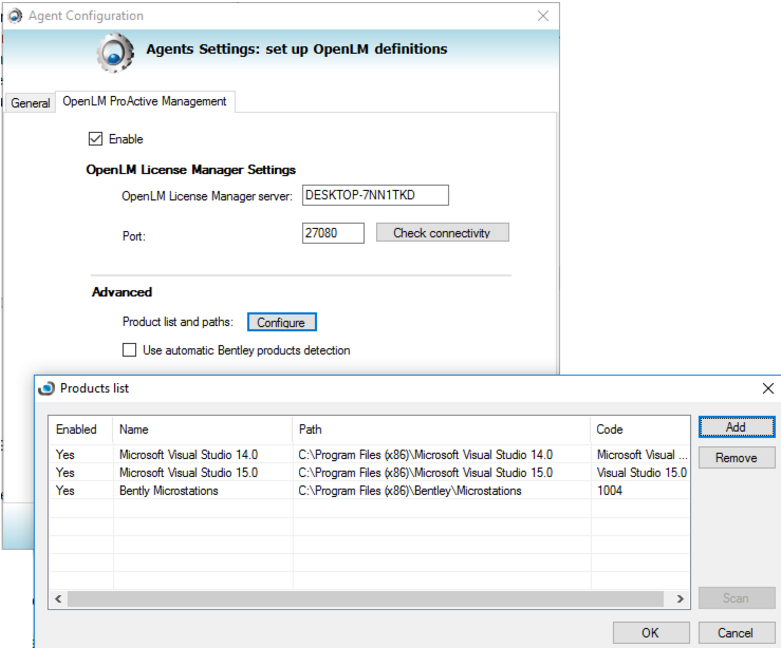The width and height of the screenshot is (781, 649).
Task: Click the License Manager server input field
Action: click(374, 195)
